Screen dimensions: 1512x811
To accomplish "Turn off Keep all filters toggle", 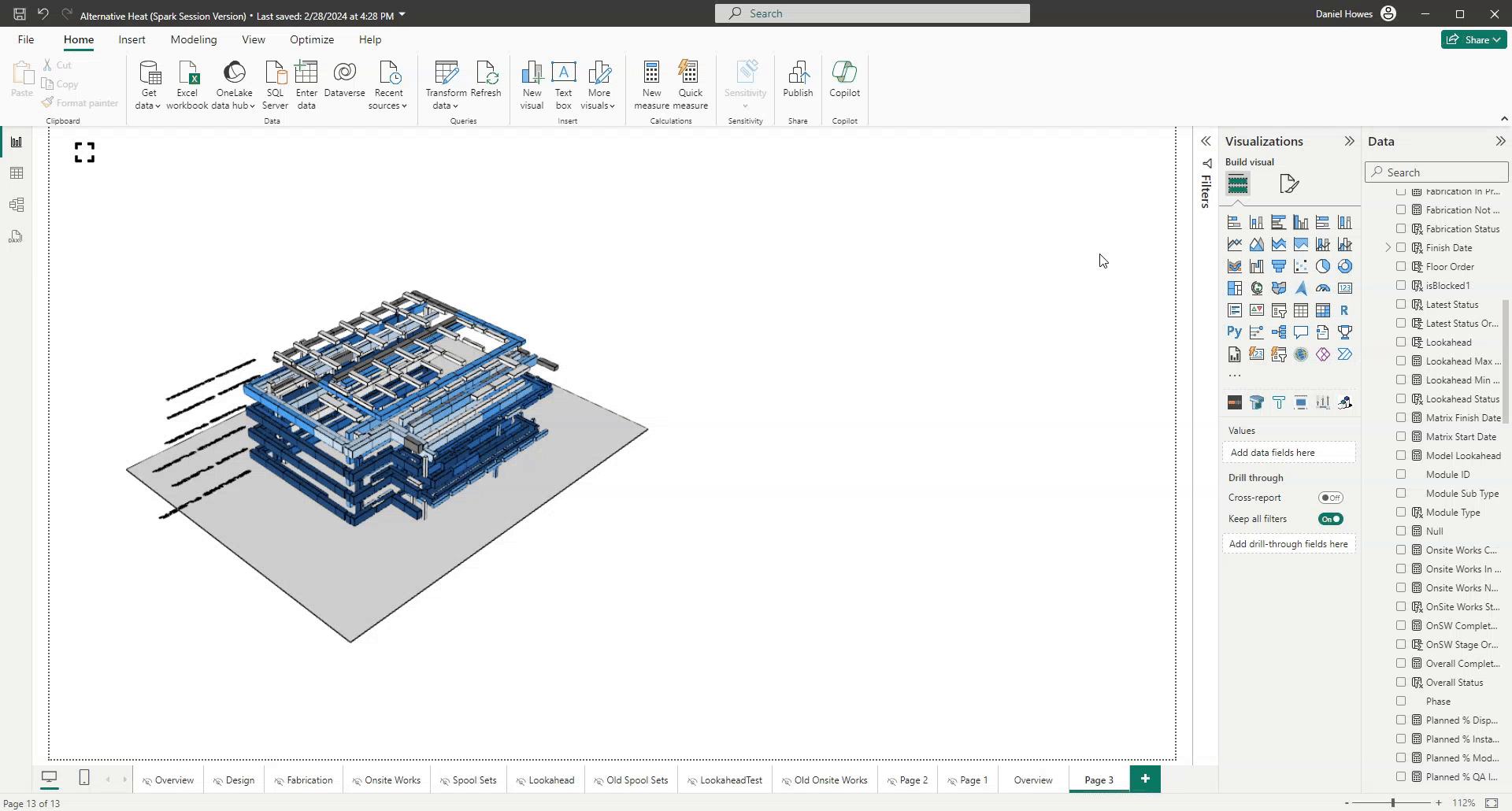I will pos(1331,519).
